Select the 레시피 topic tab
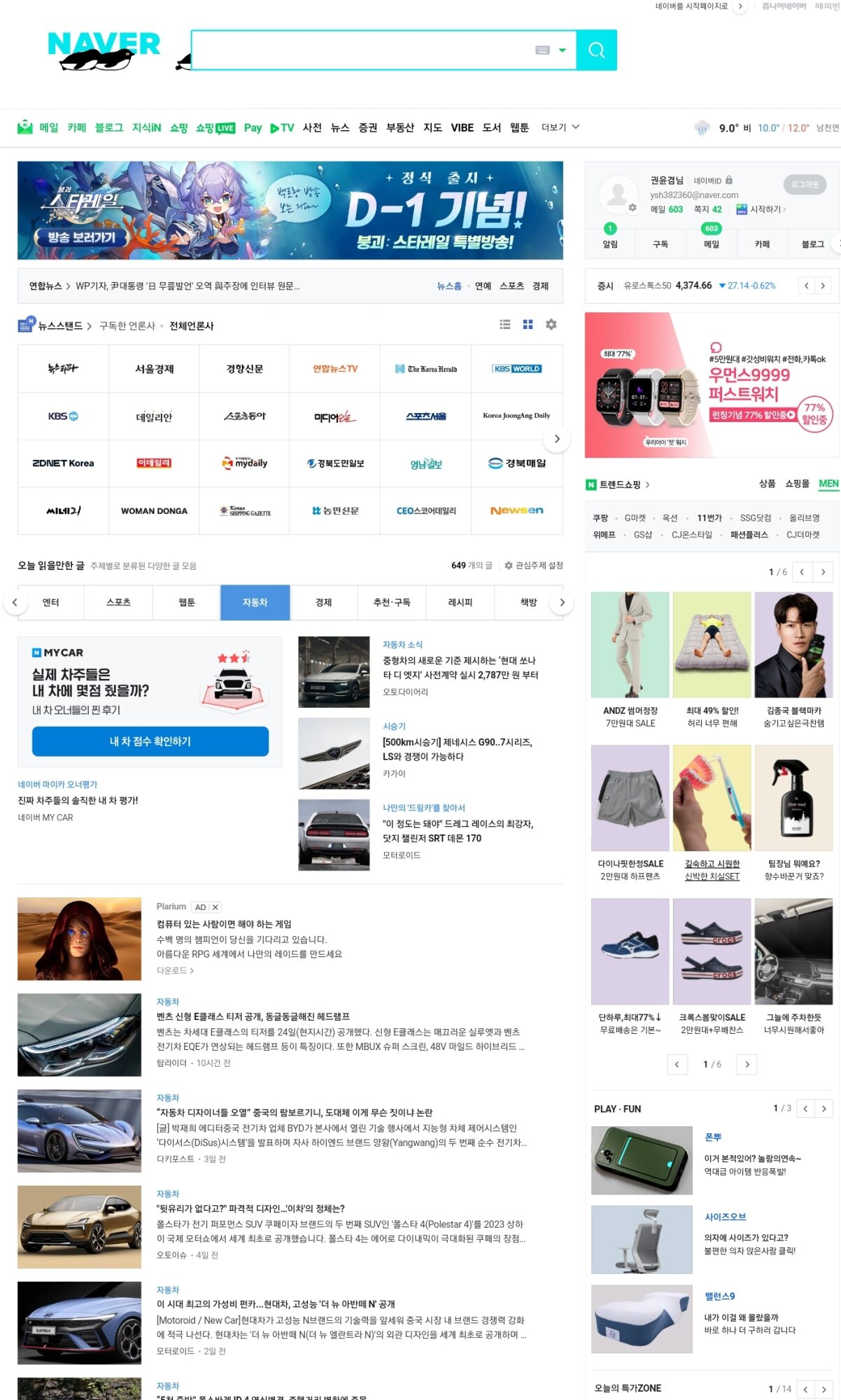Viewport: 841px width, 1400px height. click(x=460, y=602)
